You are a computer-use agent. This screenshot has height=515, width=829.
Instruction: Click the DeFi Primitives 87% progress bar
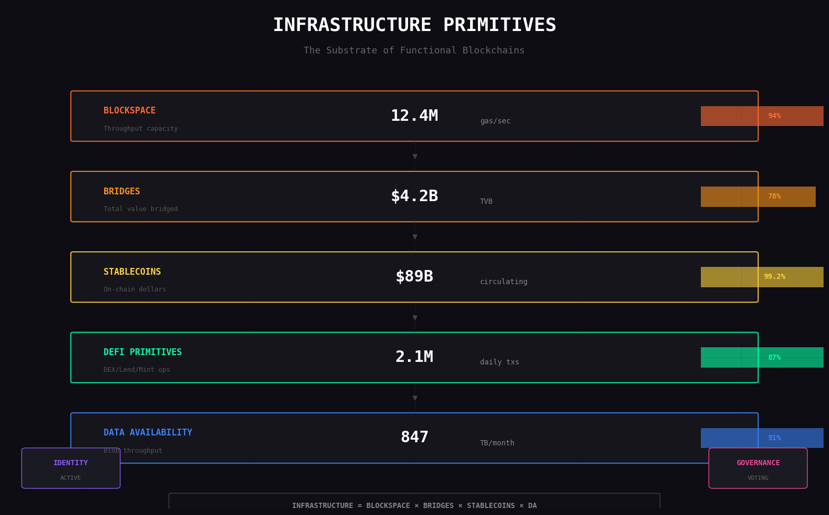point(761,358)
